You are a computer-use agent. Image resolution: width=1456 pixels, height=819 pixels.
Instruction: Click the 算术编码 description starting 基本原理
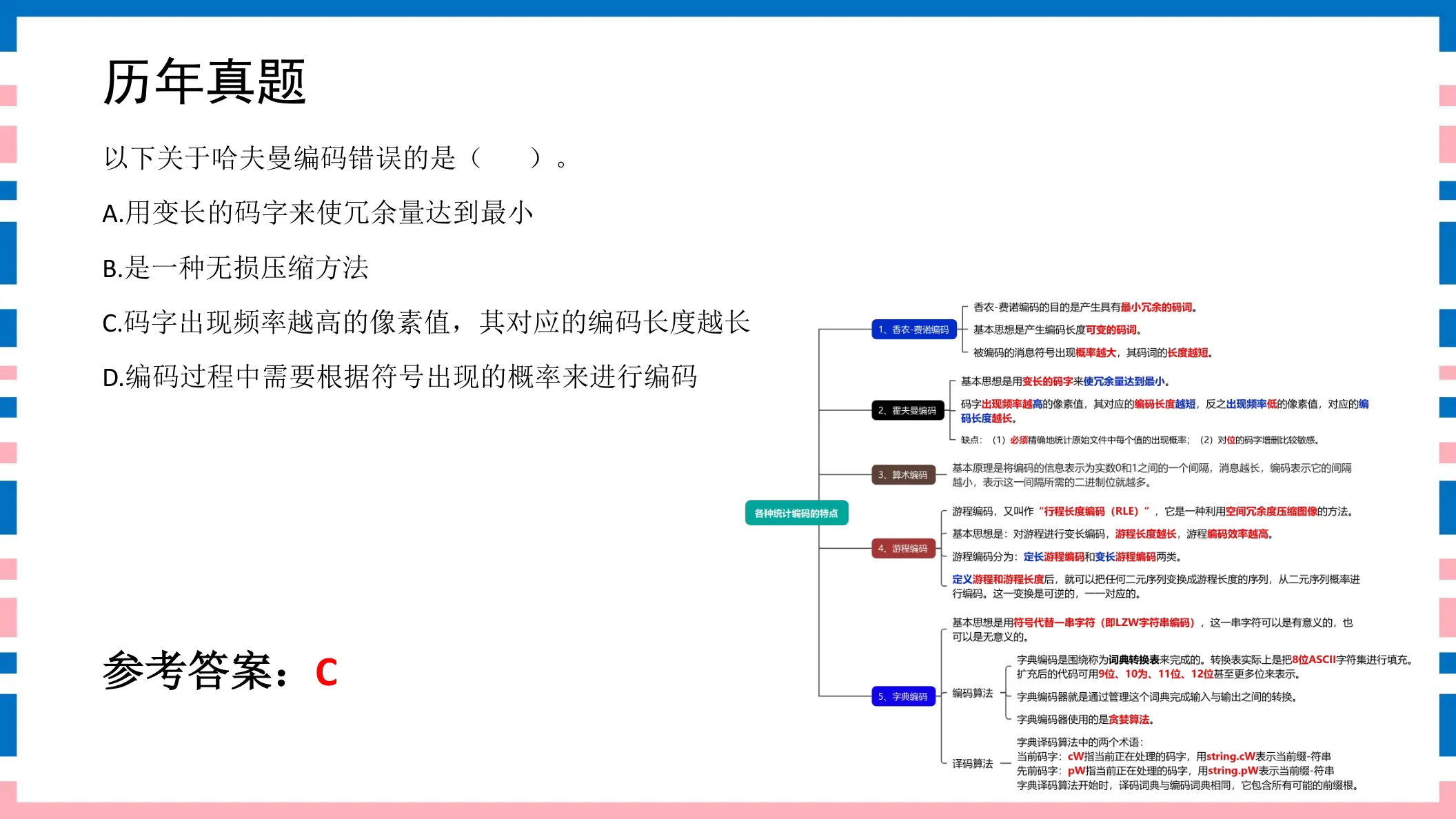click(x=1151, y=475)
